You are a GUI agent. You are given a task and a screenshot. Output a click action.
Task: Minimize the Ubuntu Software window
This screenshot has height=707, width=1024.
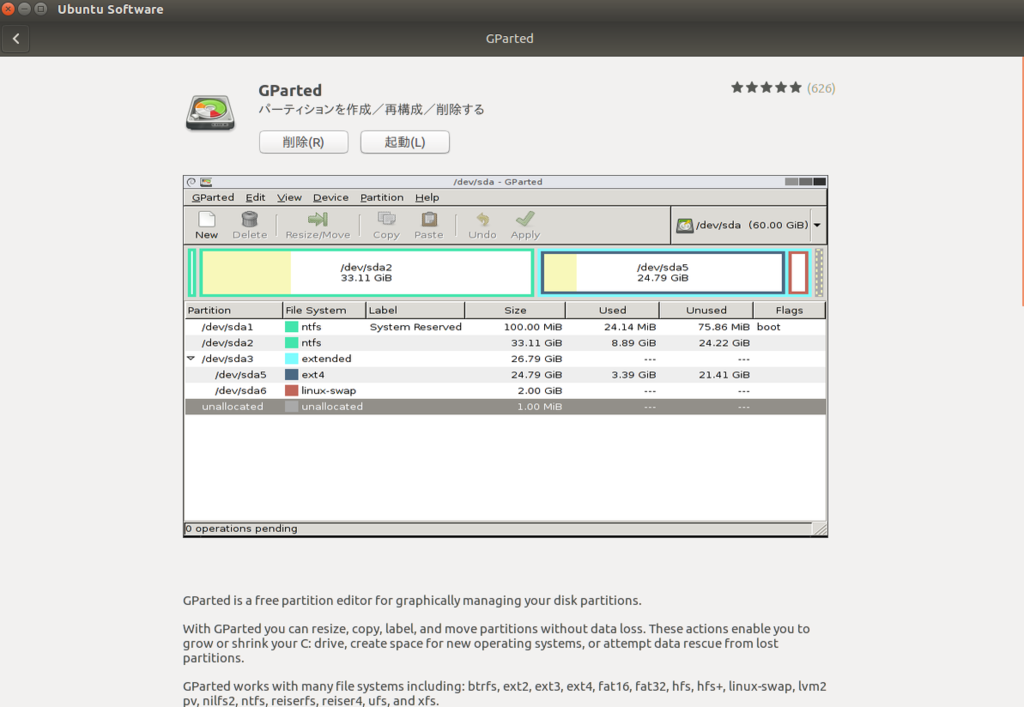pyautogui.click(x=24, y=9)
